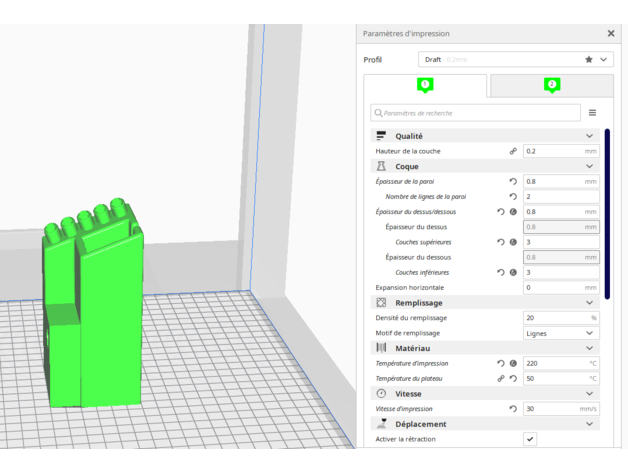Click the Paramètres de recherche search field
628x472 pixels.
(476, 113)
